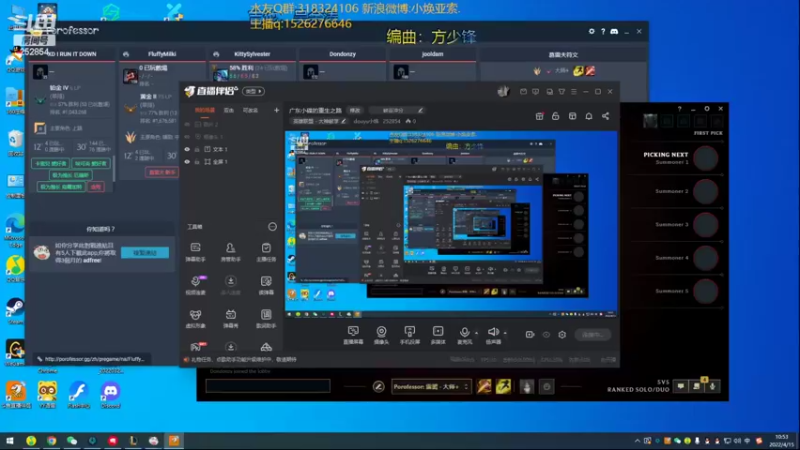Click the unlock padlock icon near the bell
This screenshot has height=450, width=800.
(556, 116)
